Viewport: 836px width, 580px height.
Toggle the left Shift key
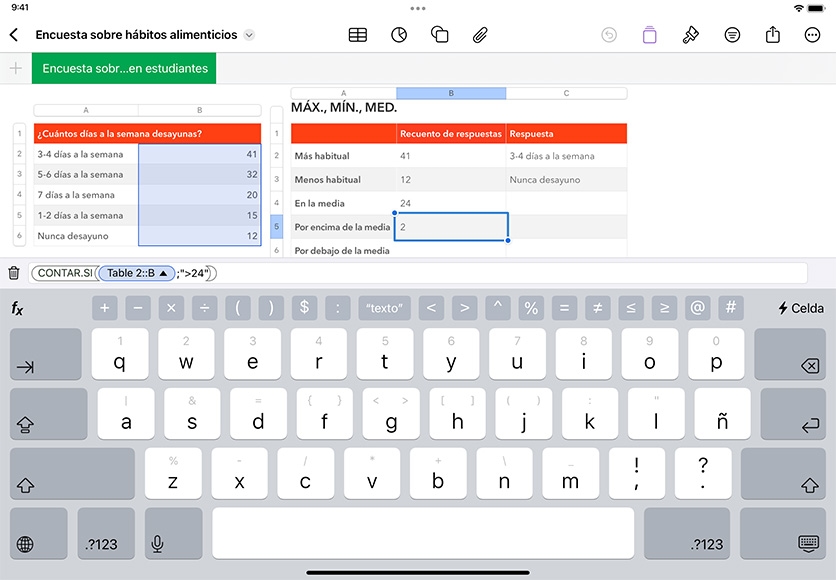pyautogui.click(x=73, y=473)
